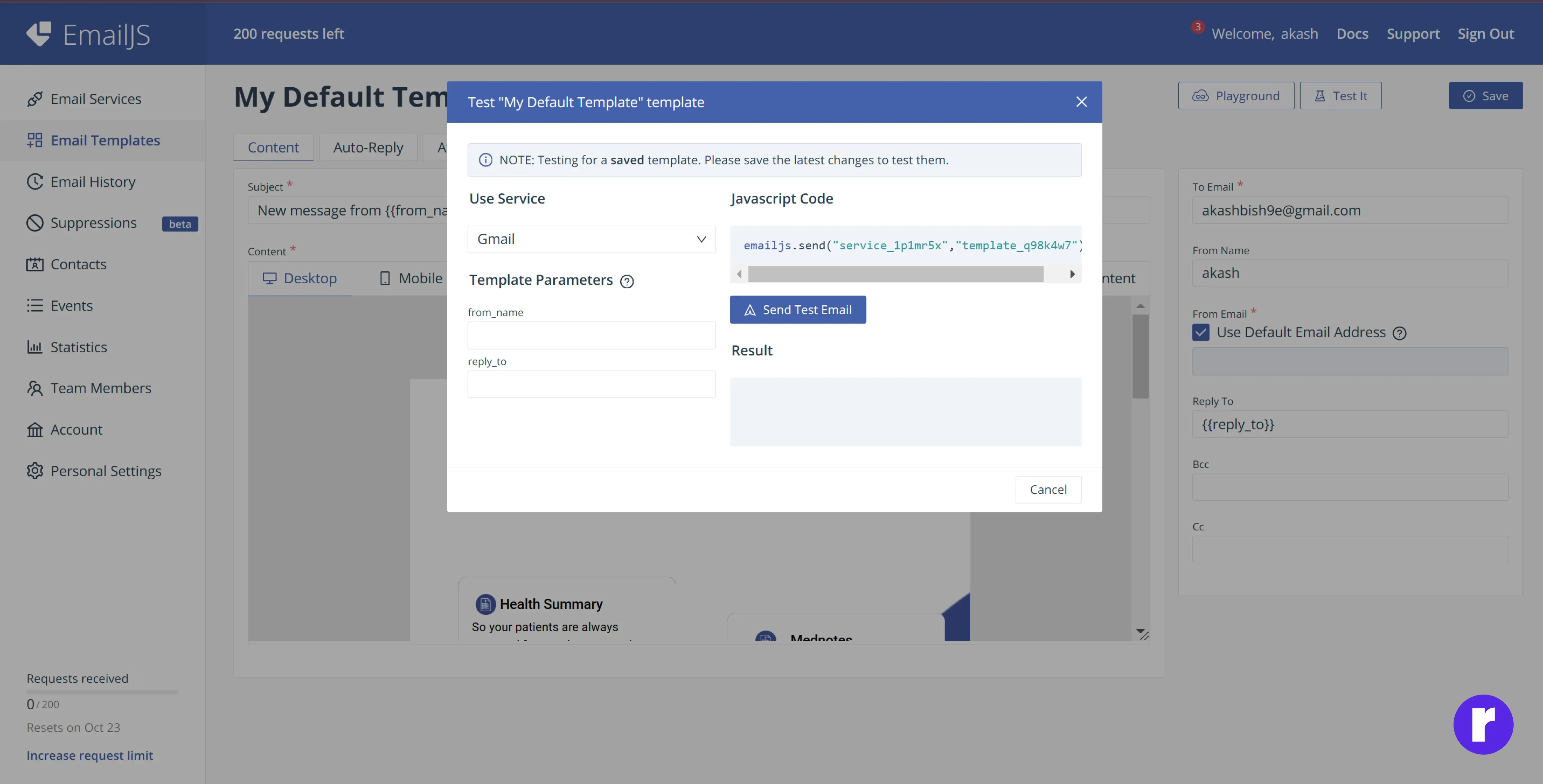Click the Cc input field

click(x=1350, y=549)
